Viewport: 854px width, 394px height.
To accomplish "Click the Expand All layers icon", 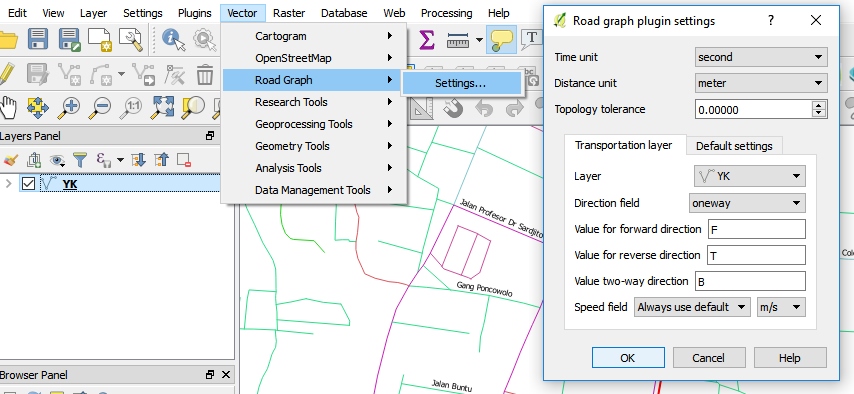I will click(x=138, y=160).
